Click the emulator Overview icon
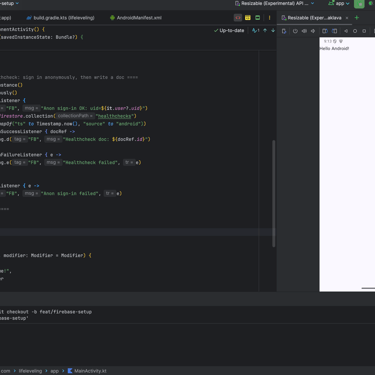Viewport: 375px width, 375px height. tap(364, 31)
